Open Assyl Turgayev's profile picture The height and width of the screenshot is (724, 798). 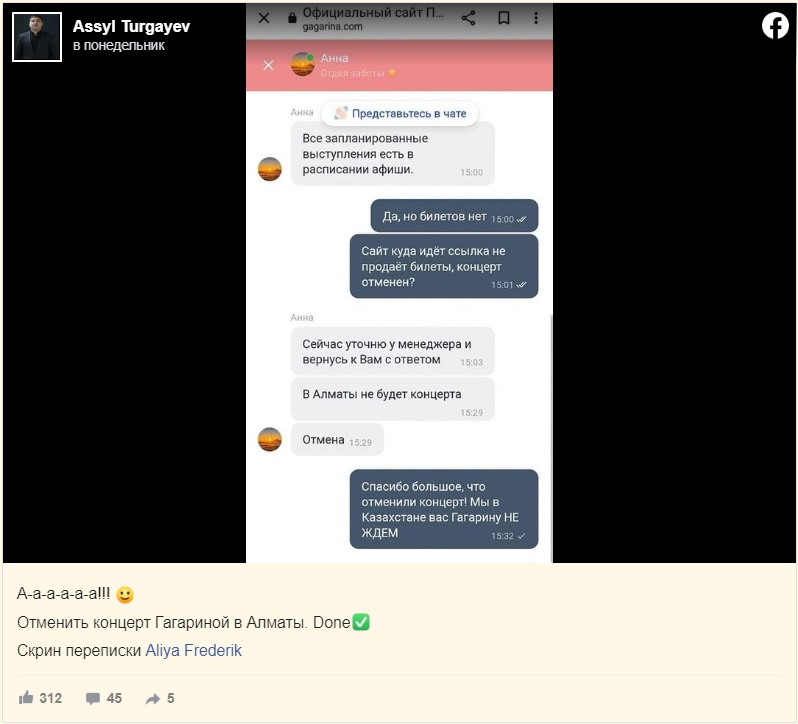(37, 37)
